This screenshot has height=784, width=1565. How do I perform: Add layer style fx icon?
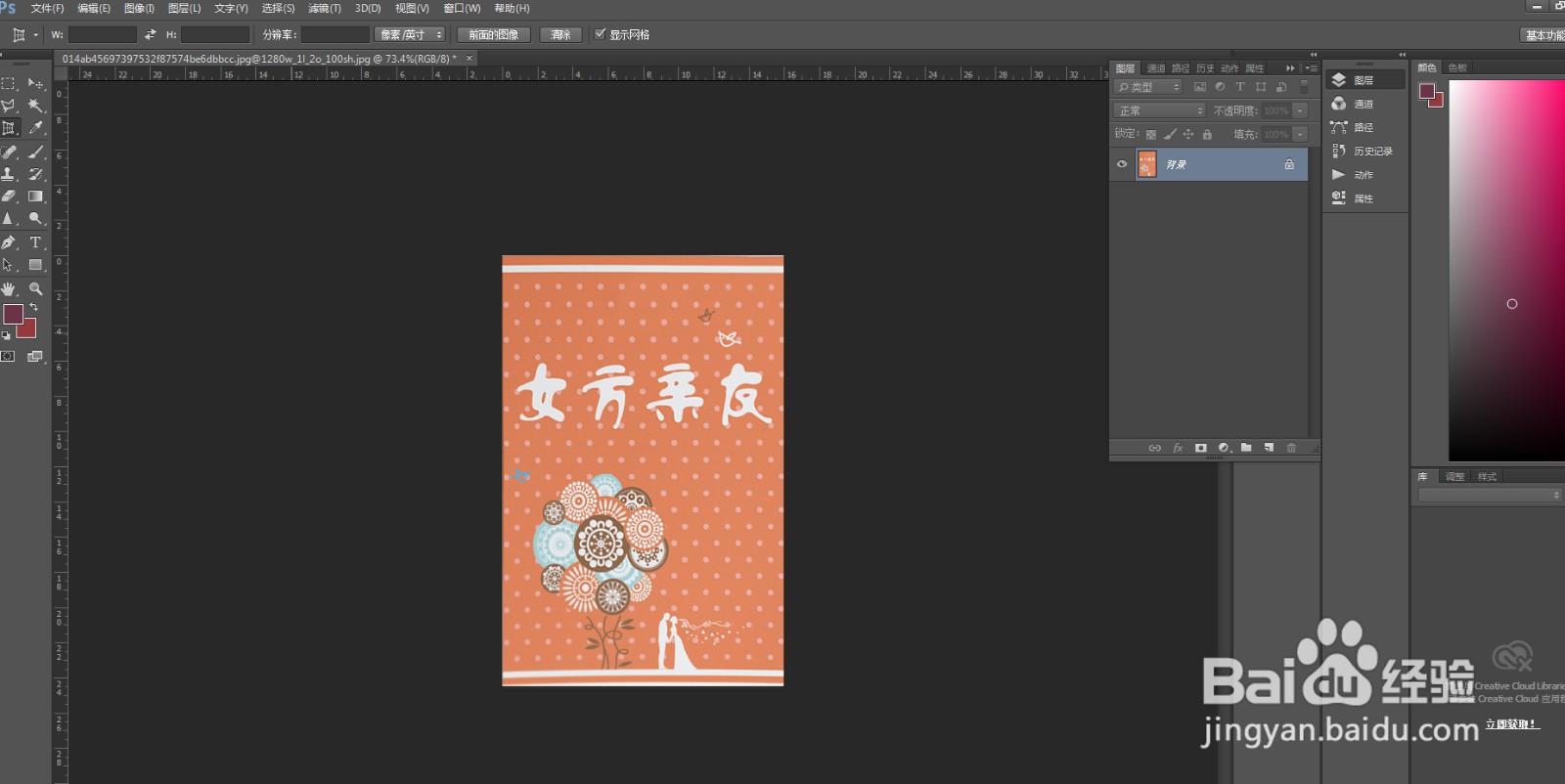[1178, 448]
